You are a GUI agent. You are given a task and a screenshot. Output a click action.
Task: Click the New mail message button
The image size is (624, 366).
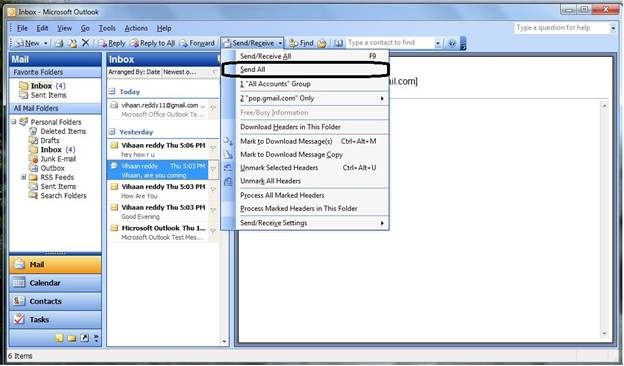click(x=27, y=43)
